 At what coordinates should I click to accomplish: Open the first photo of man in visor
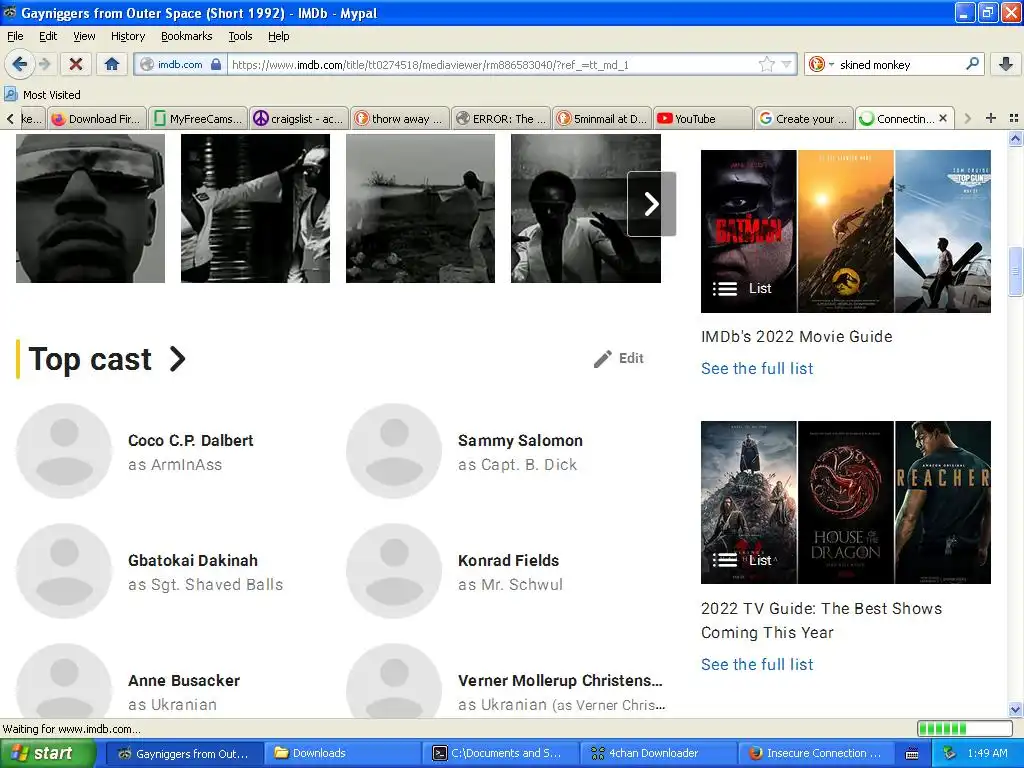tap(90, 208)
